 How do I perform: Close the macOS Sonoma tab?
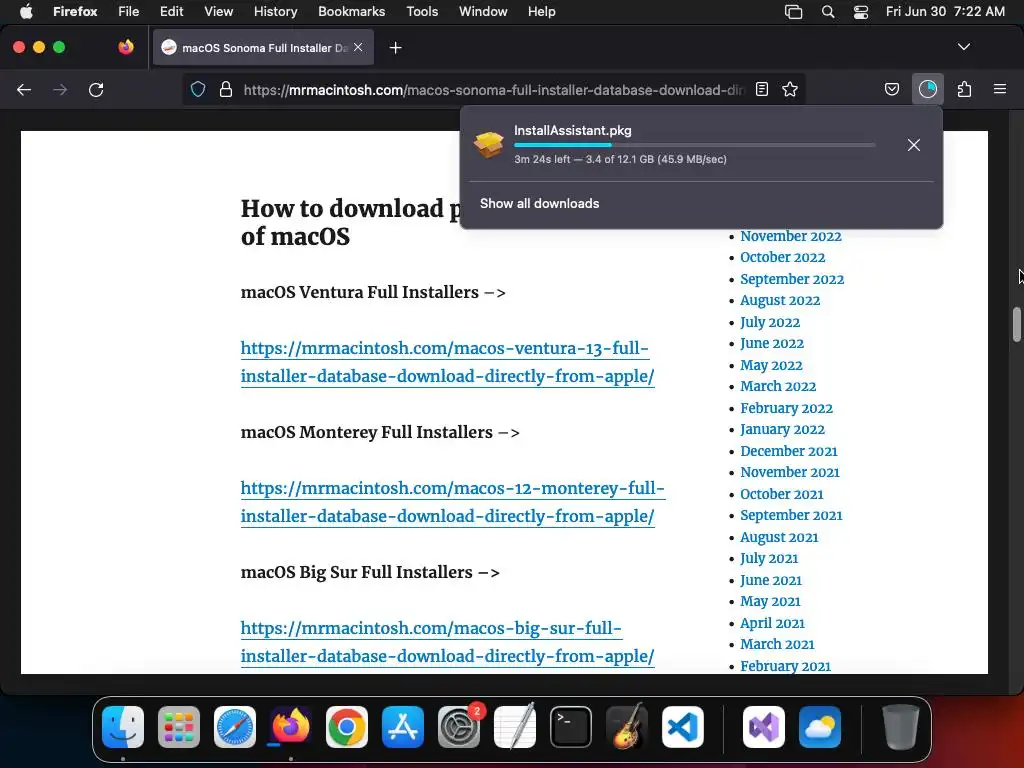(x=358, y=47)
